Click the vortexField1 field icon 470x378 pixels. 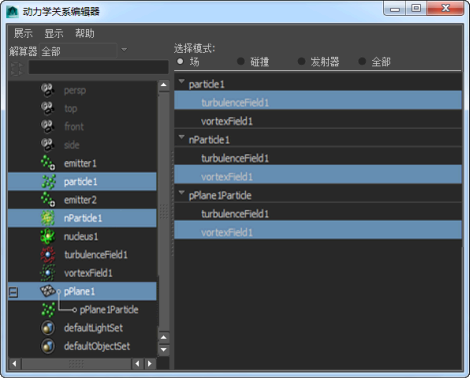[48, 273]
